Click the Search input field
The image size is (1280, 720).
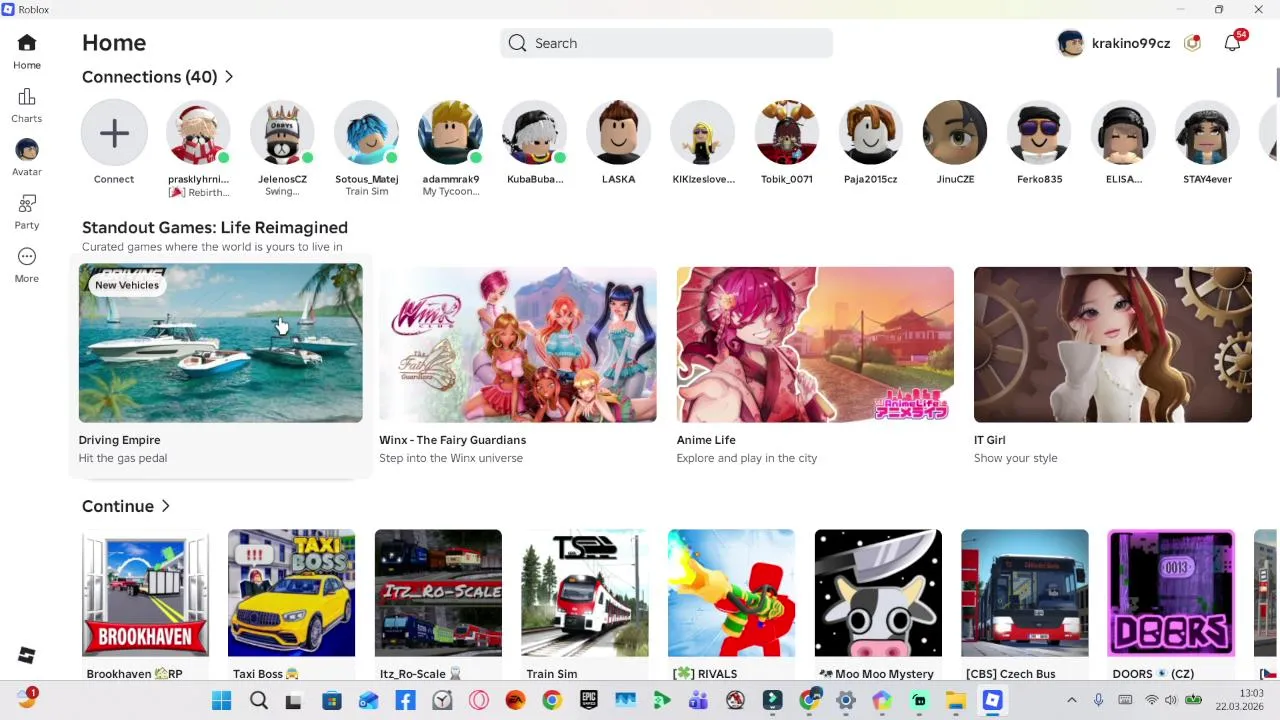pos(666,43)
